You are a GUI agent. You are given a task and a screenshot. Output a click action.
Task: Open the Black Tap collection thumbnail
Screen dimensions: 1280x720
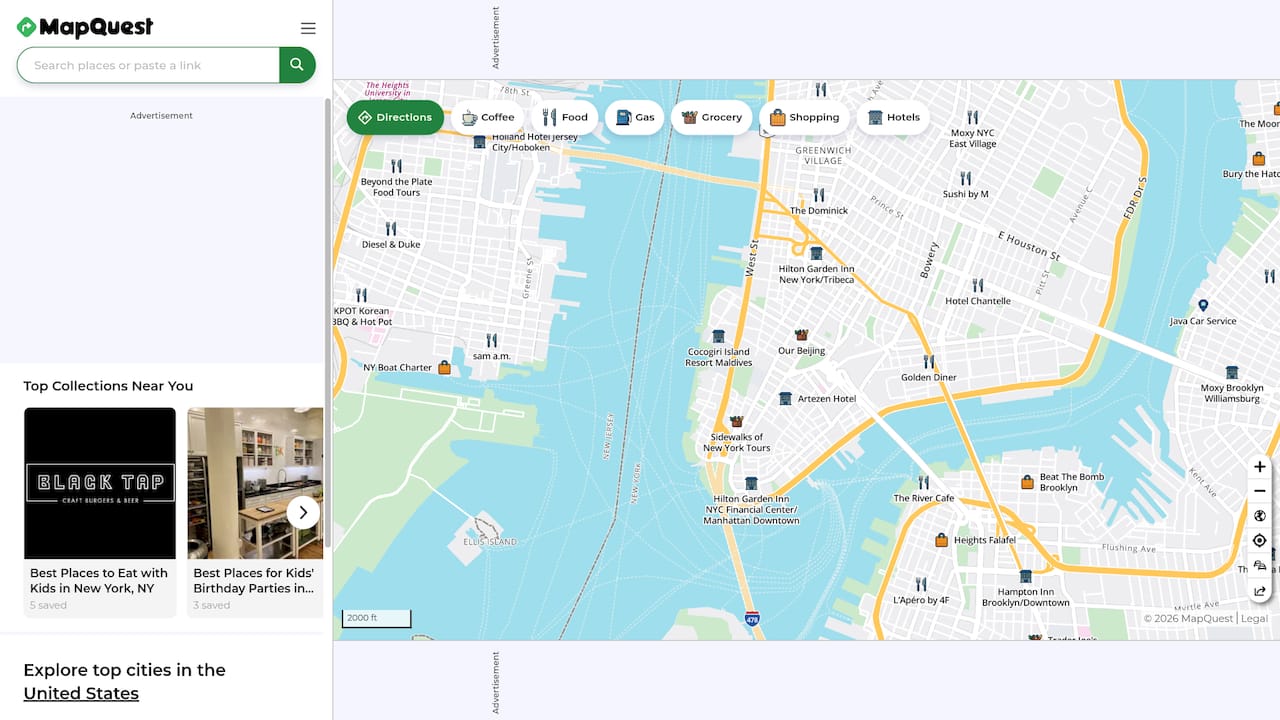[x=100, y=483]
